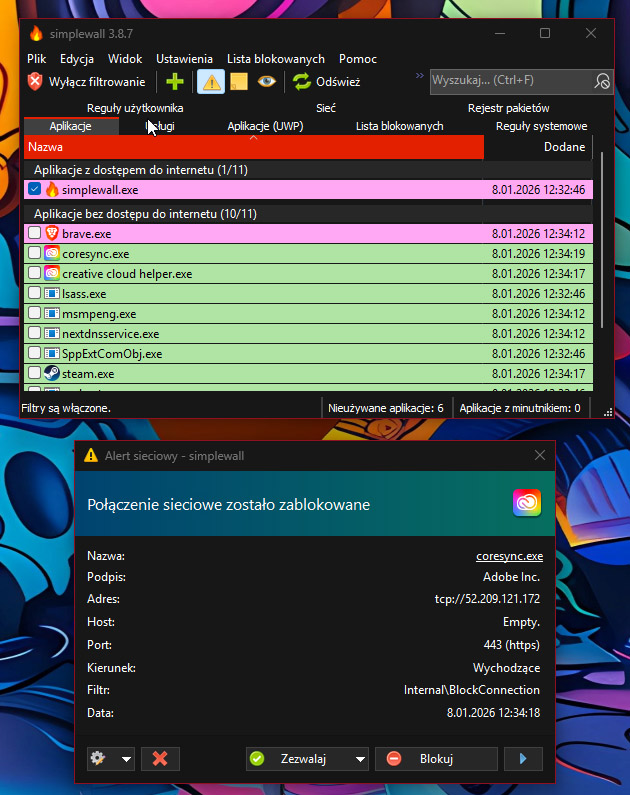Open the Widok menu
Viewport: 630px width, 795px height.
click(x=125, y=59)
